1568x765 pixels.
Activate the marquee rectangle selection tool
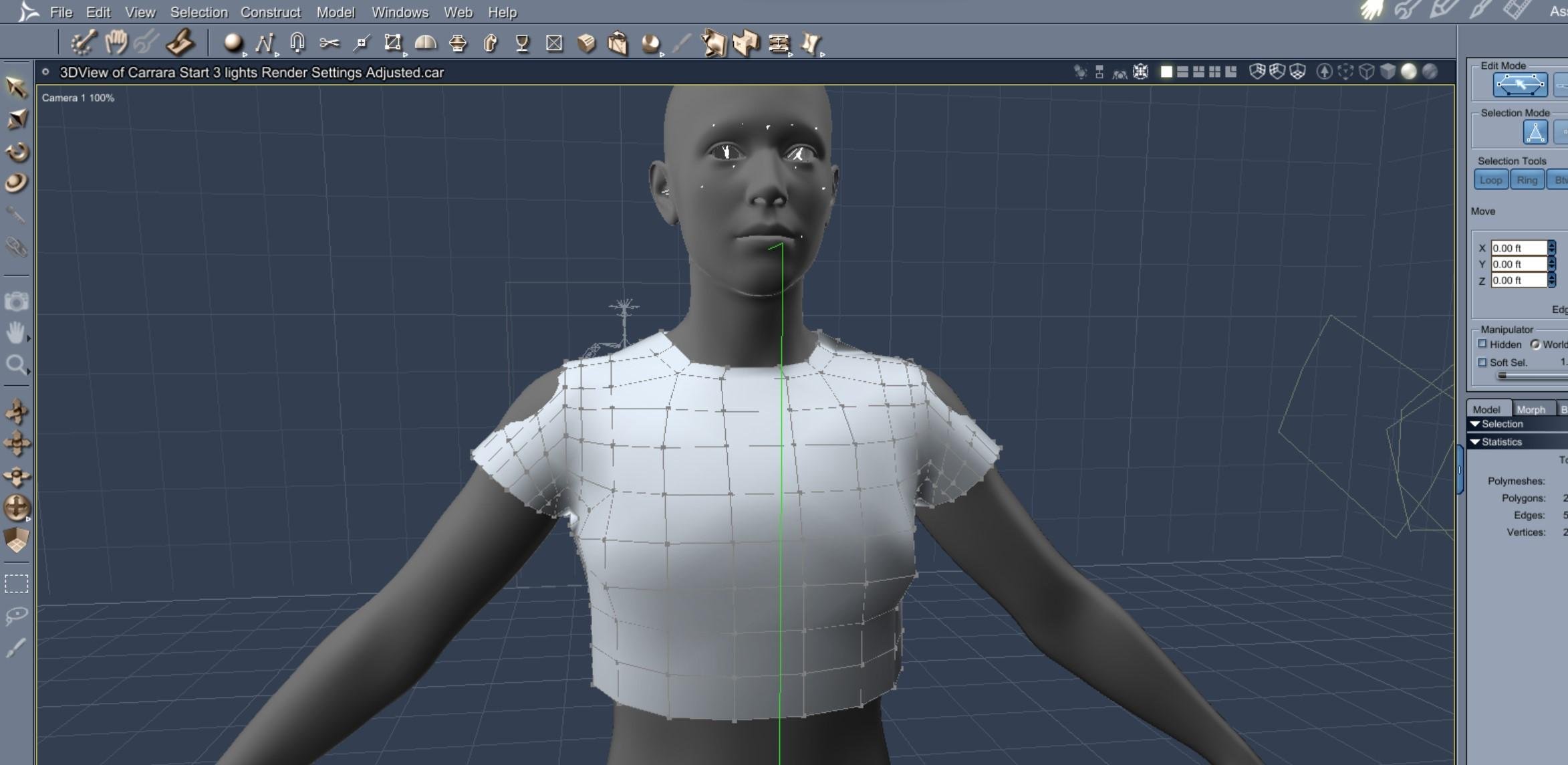point(17,584)
